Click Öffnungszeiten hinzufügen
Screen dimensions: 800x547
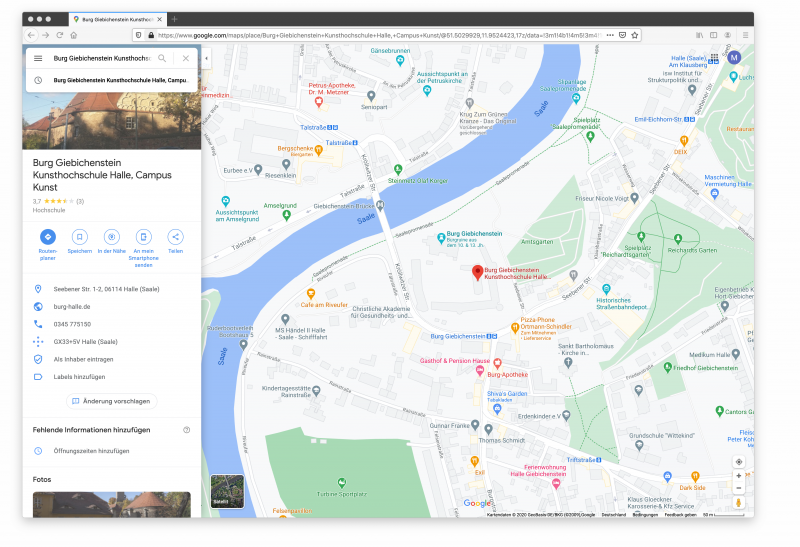(x=91, y=451)
